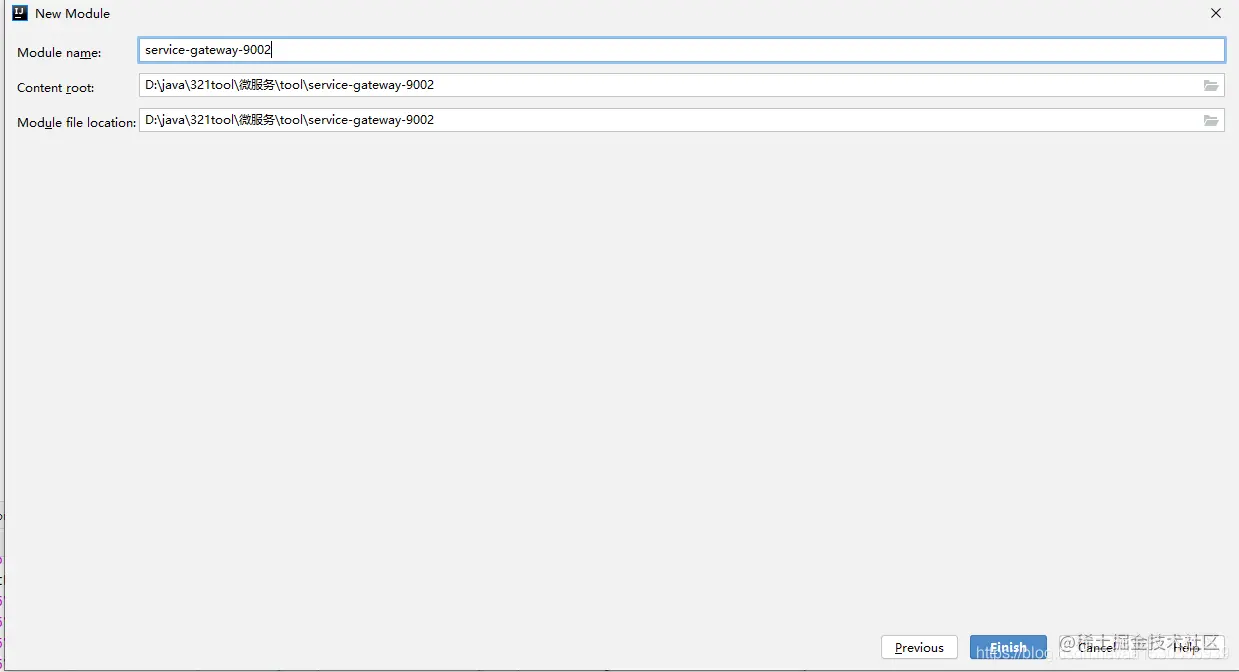Cancel the New Module dialog
The height and width of the screenshot is (672, 1239).
click(1097, 647)
